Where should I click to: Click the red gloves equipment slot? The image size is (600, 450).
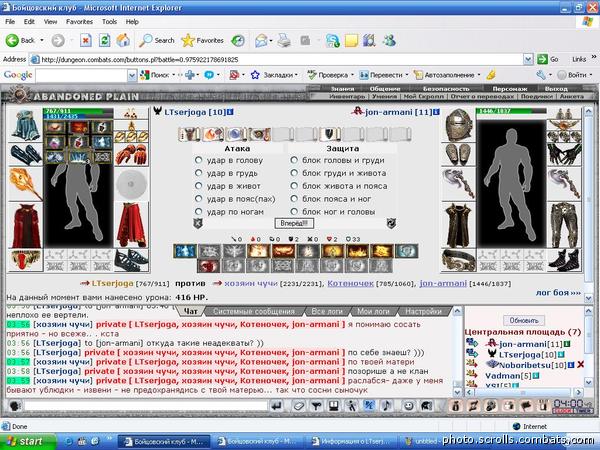click(131, 155)
